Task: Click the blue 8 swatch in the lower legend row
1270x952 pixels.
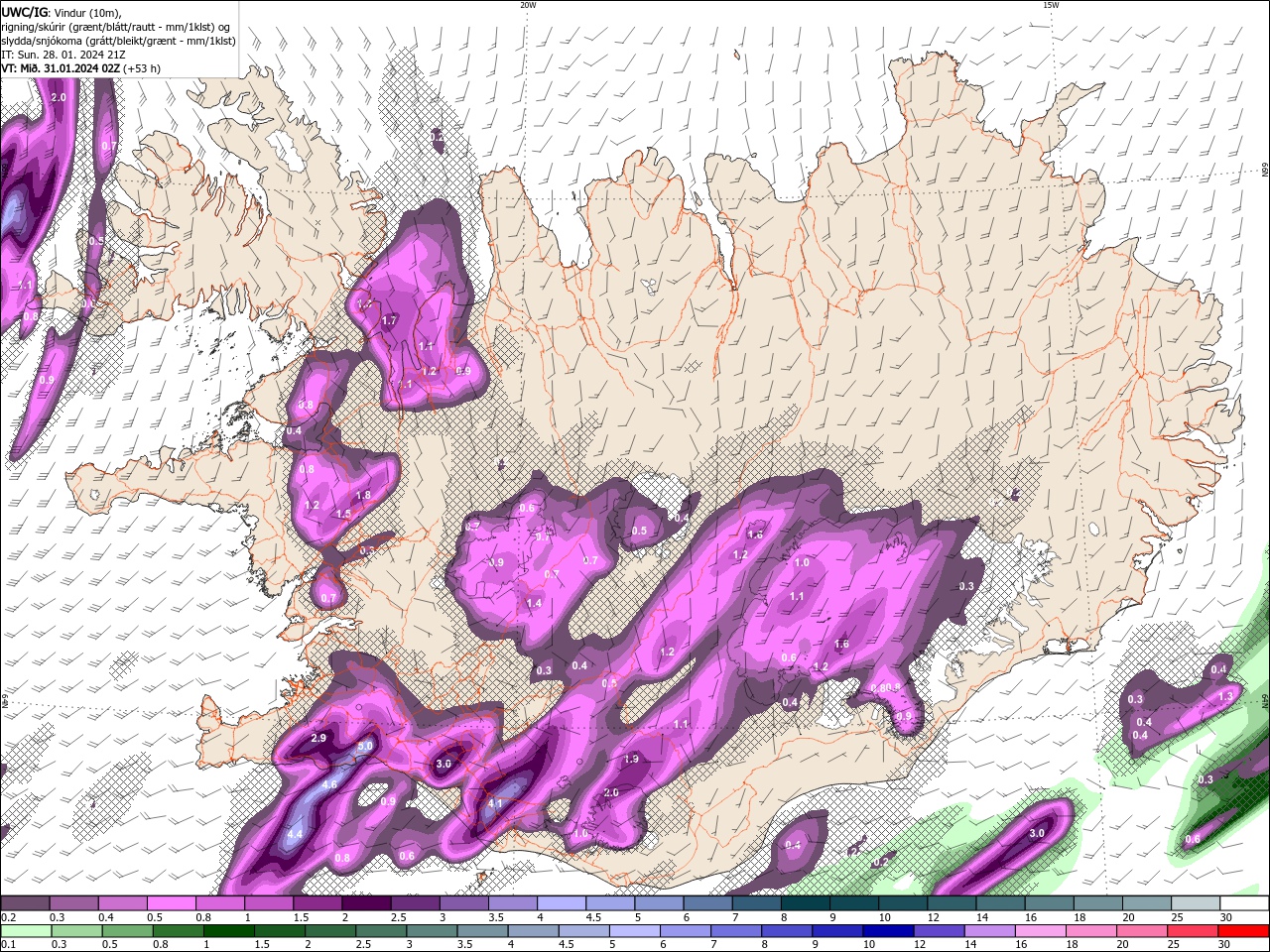Action: pyautogui.click(x=786, y=931)
